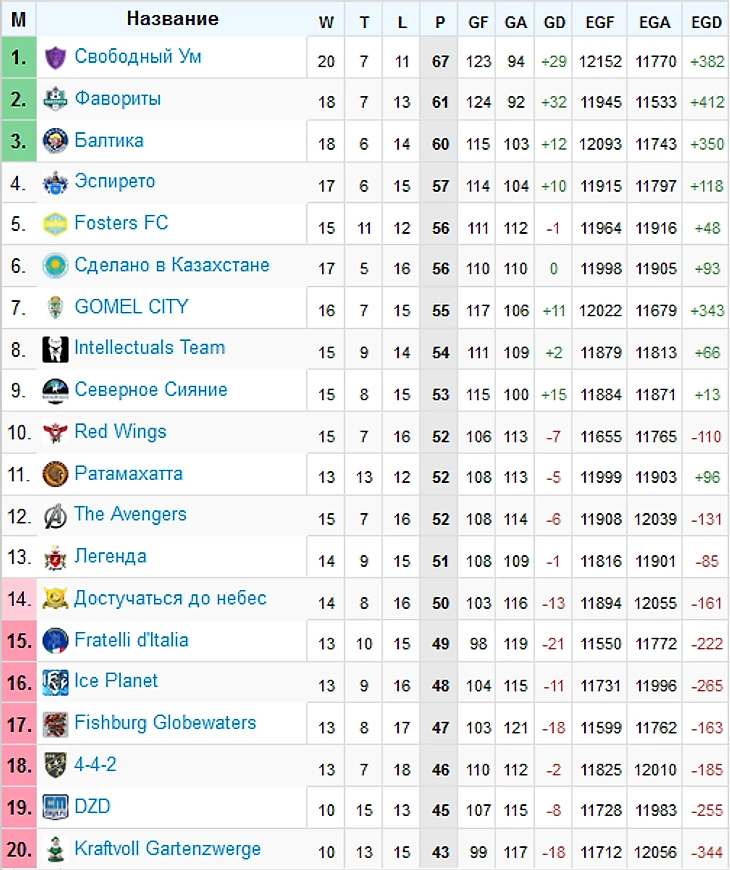This screenshot has width=730, height=870.
Task: Open the Фавориты team link
Action: (117, 99)
